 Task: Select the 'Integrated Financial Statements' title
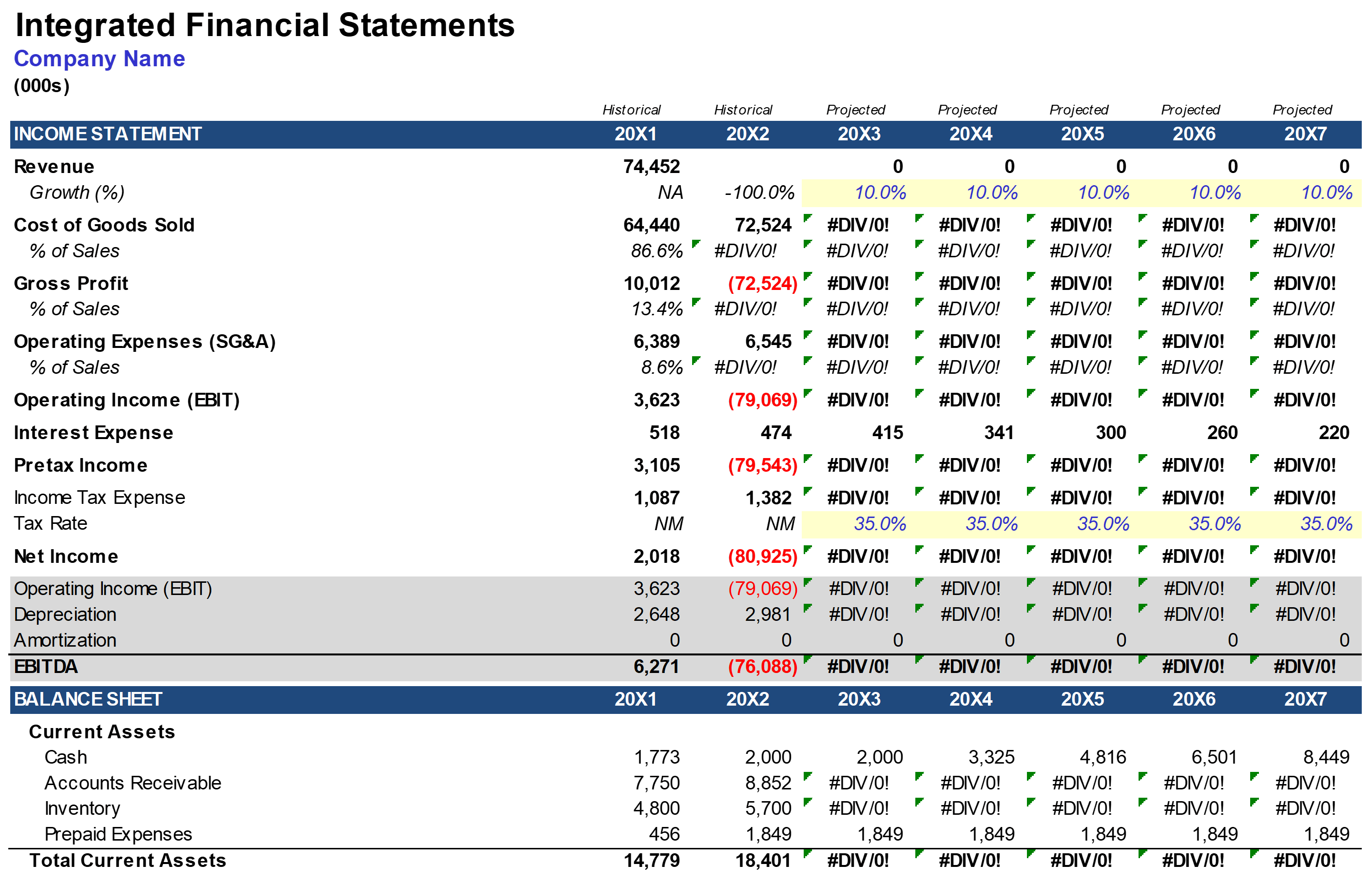pyautogui.click(x=265, y=25)
